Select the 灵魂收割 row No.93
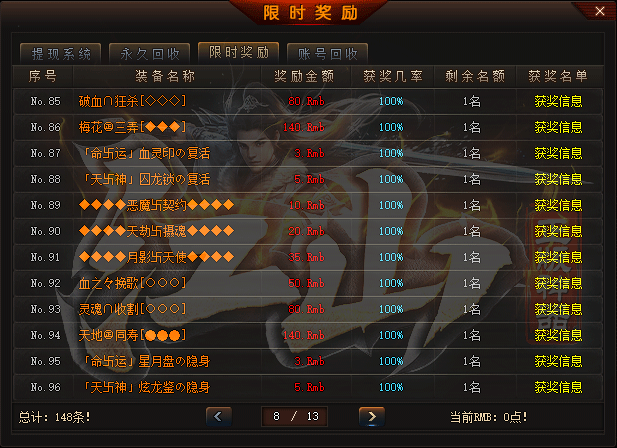The height and width of the screenshot is (448, 617). (x=308, y=310)
